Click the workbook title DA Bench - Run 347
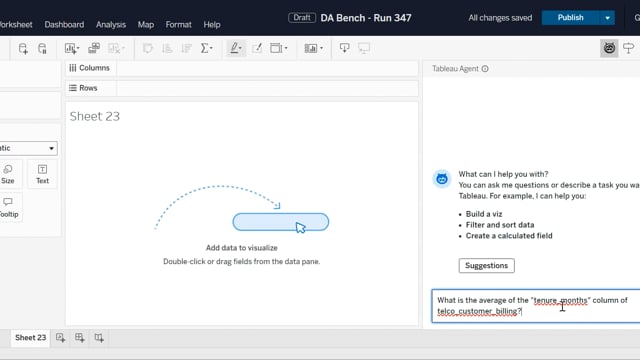This screenshot has width=640, height=360. (366, 18)
